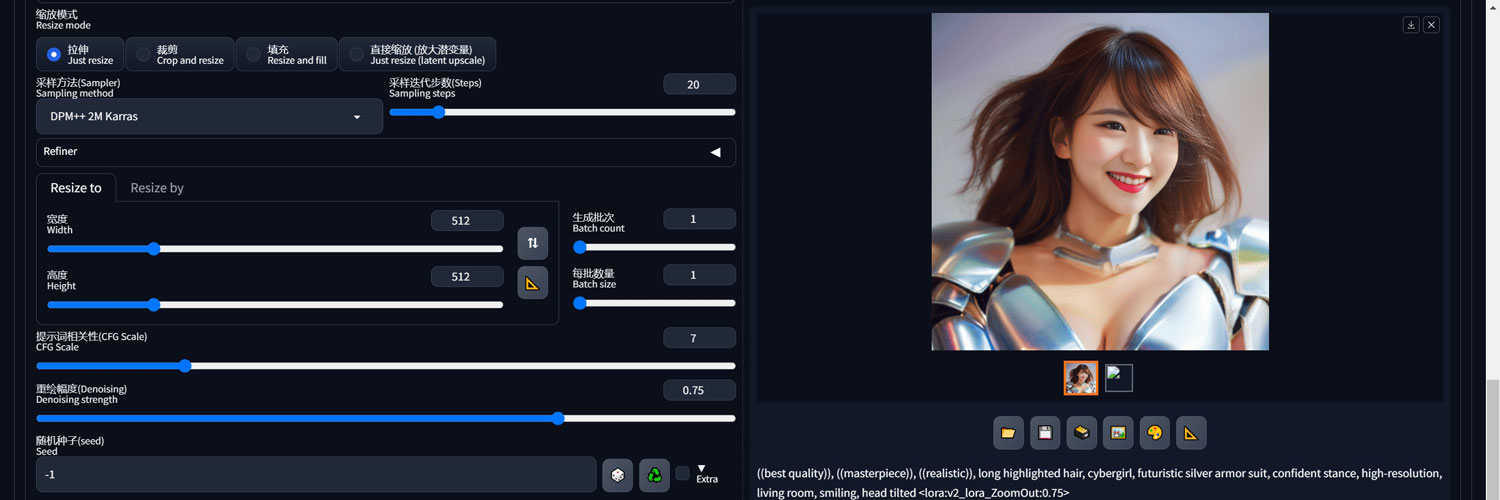Screen dimensions: 1500x500
Task: Randomize seed with the dice icon
Action: click(x=617, y=475)
